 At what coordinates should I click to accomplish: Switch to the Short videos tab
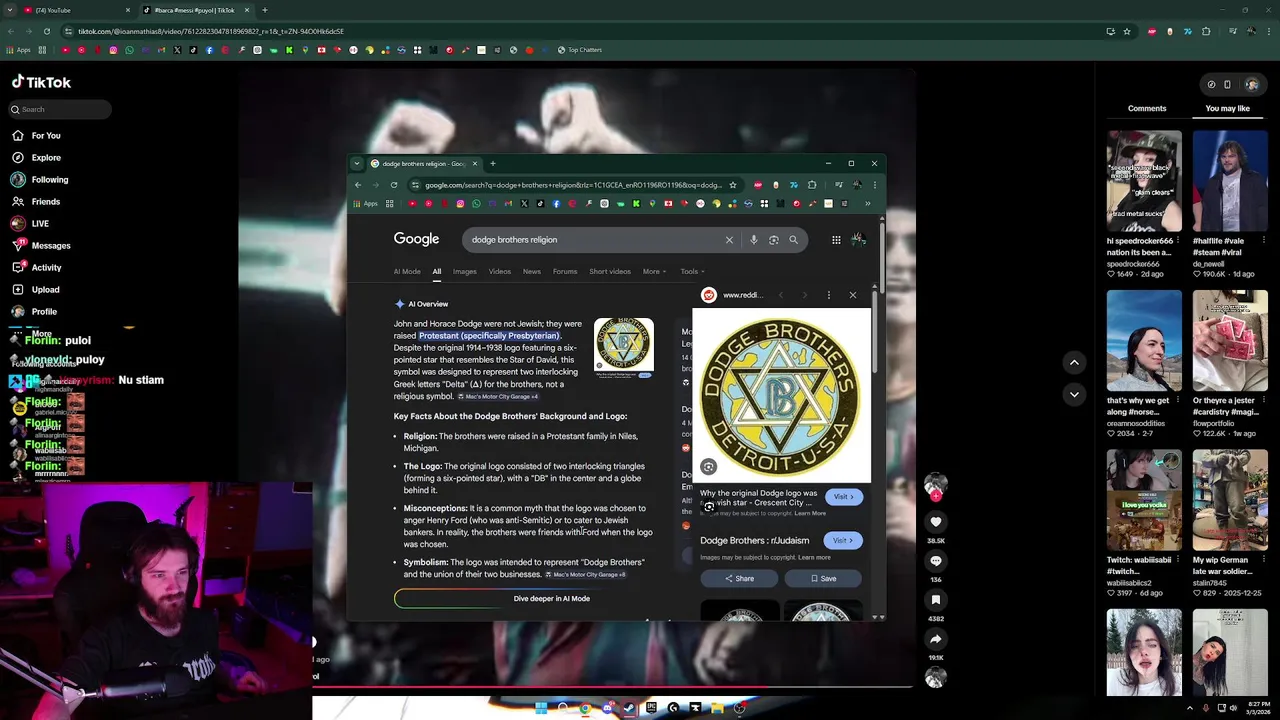point(610,271)
